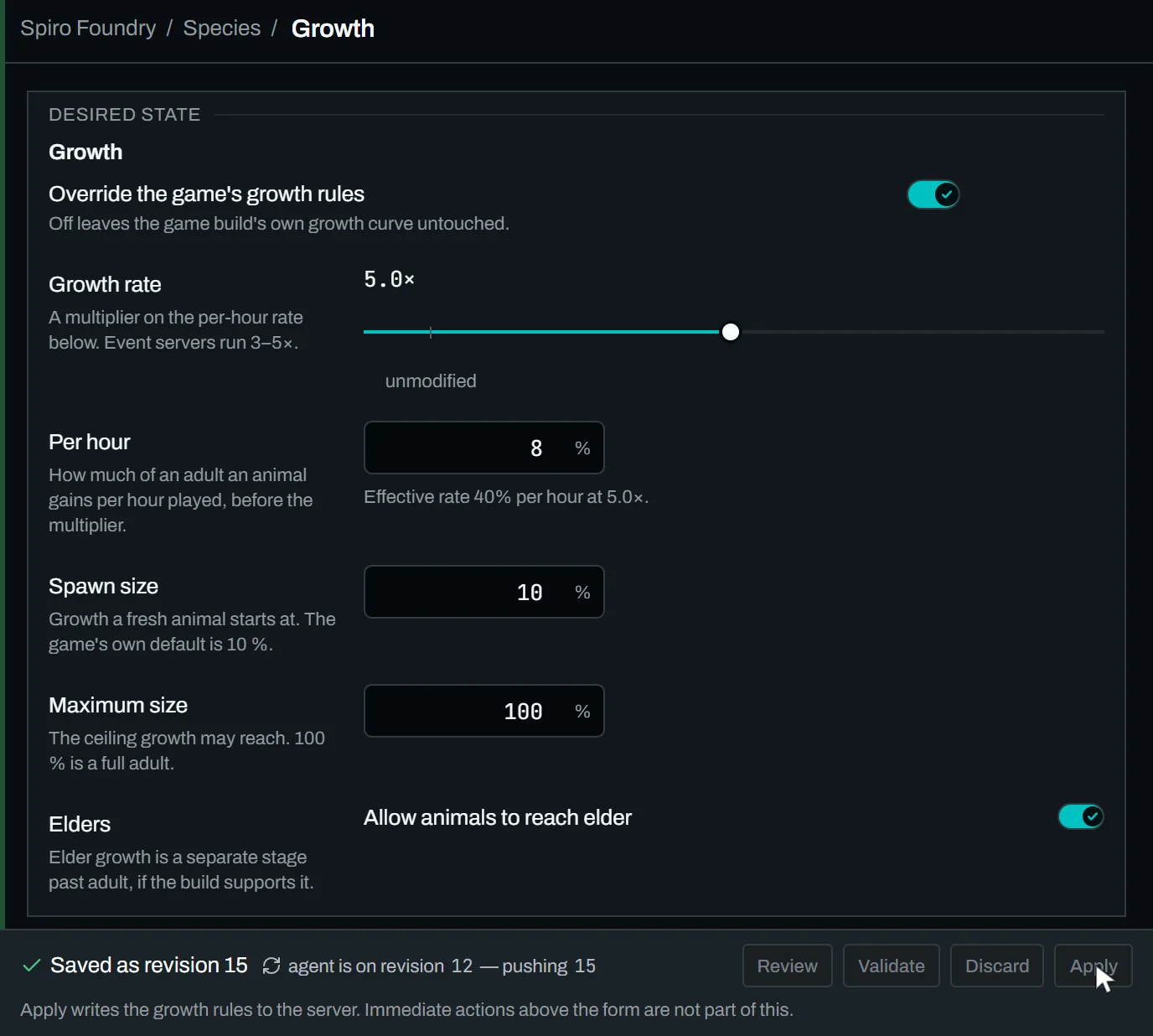Image resolution: width=1153 pixels, height=1036 pixels.
Task: Click the 'agent is on revision 12' status
Action: [x=380, y=966]
